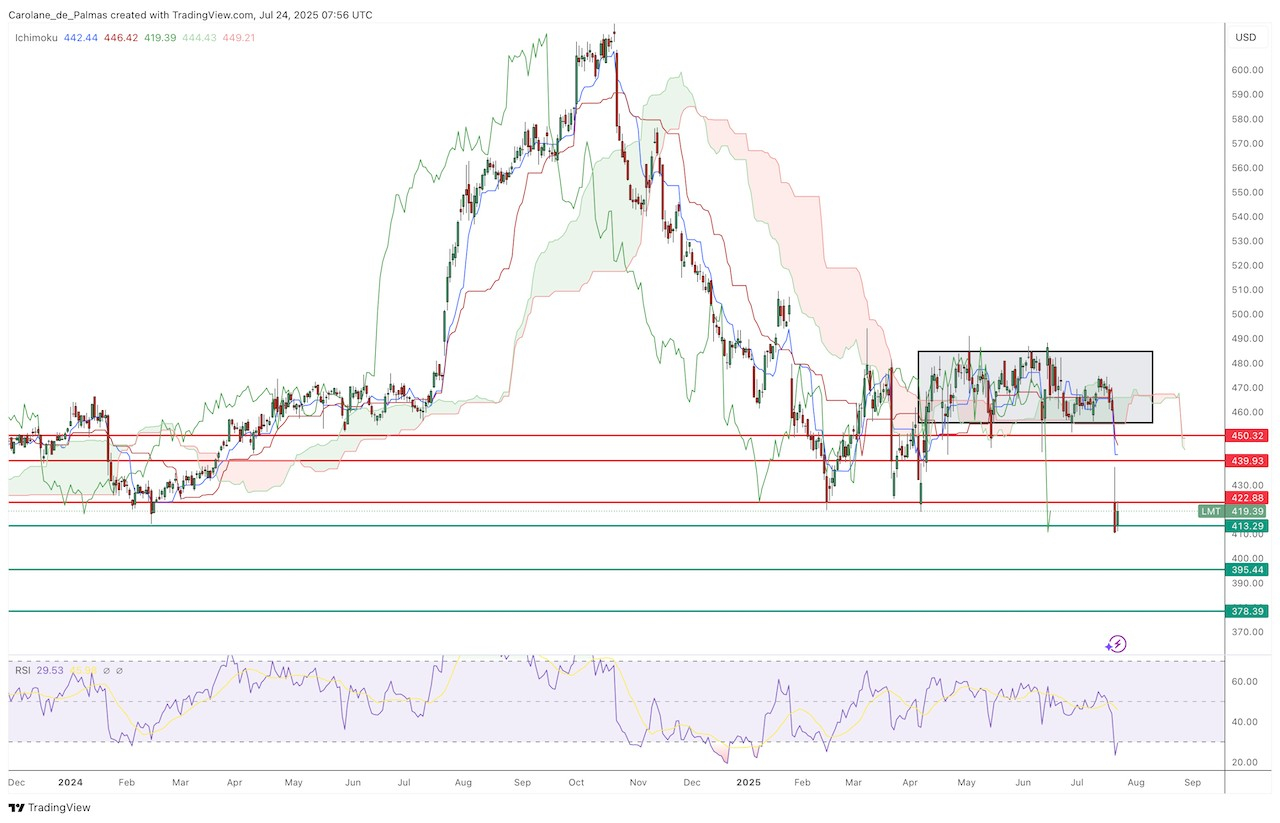The image size is (1280, 823).
Task: Click the purple lightning event icon
Action: click(x=1118, y=644)
